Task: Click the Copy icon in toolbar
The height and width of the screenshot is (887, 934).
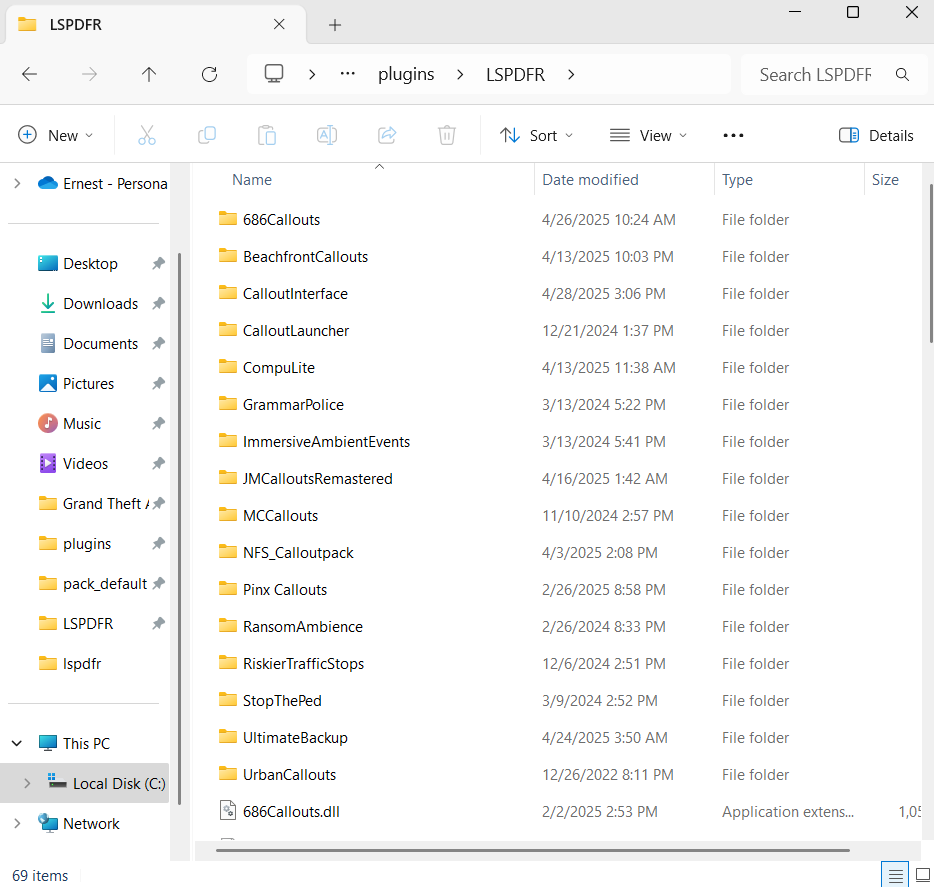Action: pyautogui.click(x=207, y=135)
